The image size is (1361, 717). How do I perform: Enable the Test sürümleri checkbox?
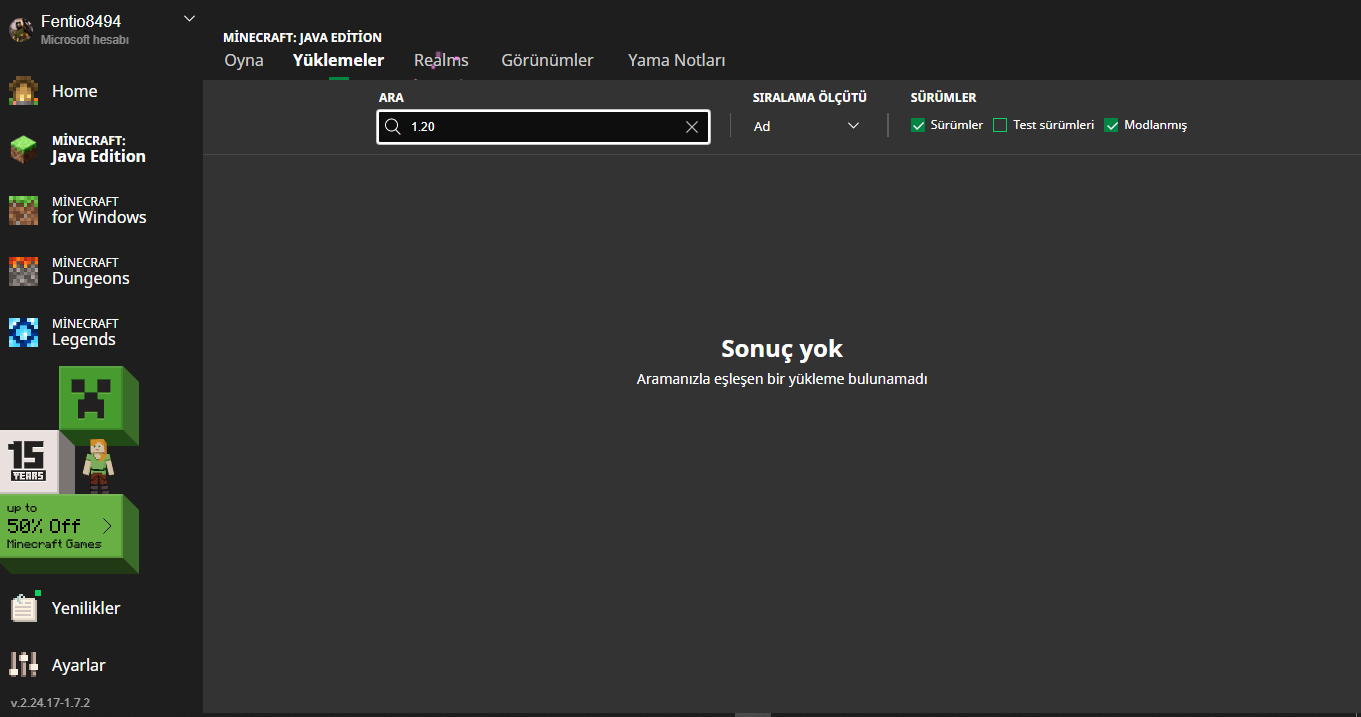(1000, 126)
